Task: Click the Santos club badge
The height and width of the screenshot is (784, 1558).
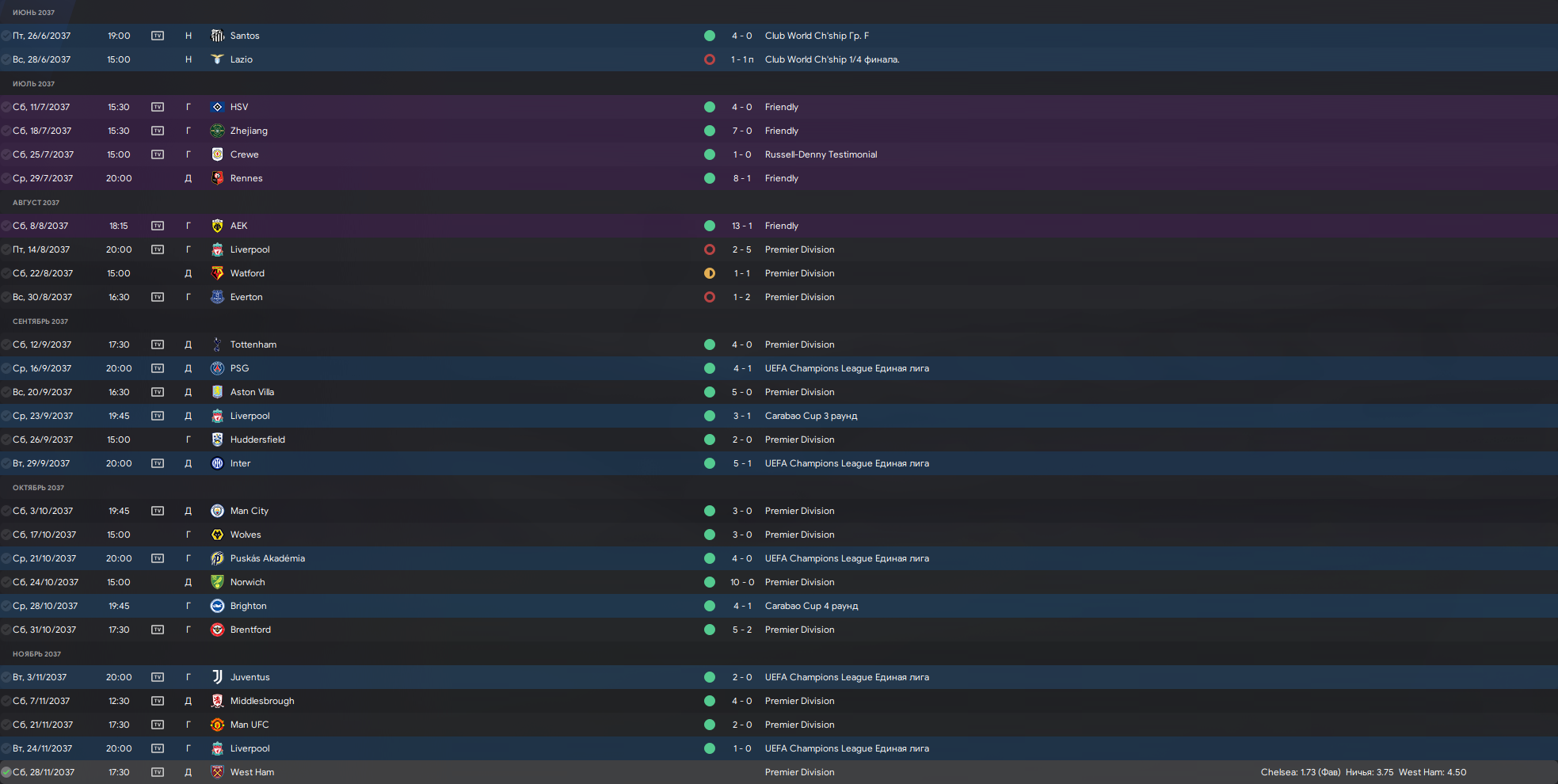Action: point(217,36)
